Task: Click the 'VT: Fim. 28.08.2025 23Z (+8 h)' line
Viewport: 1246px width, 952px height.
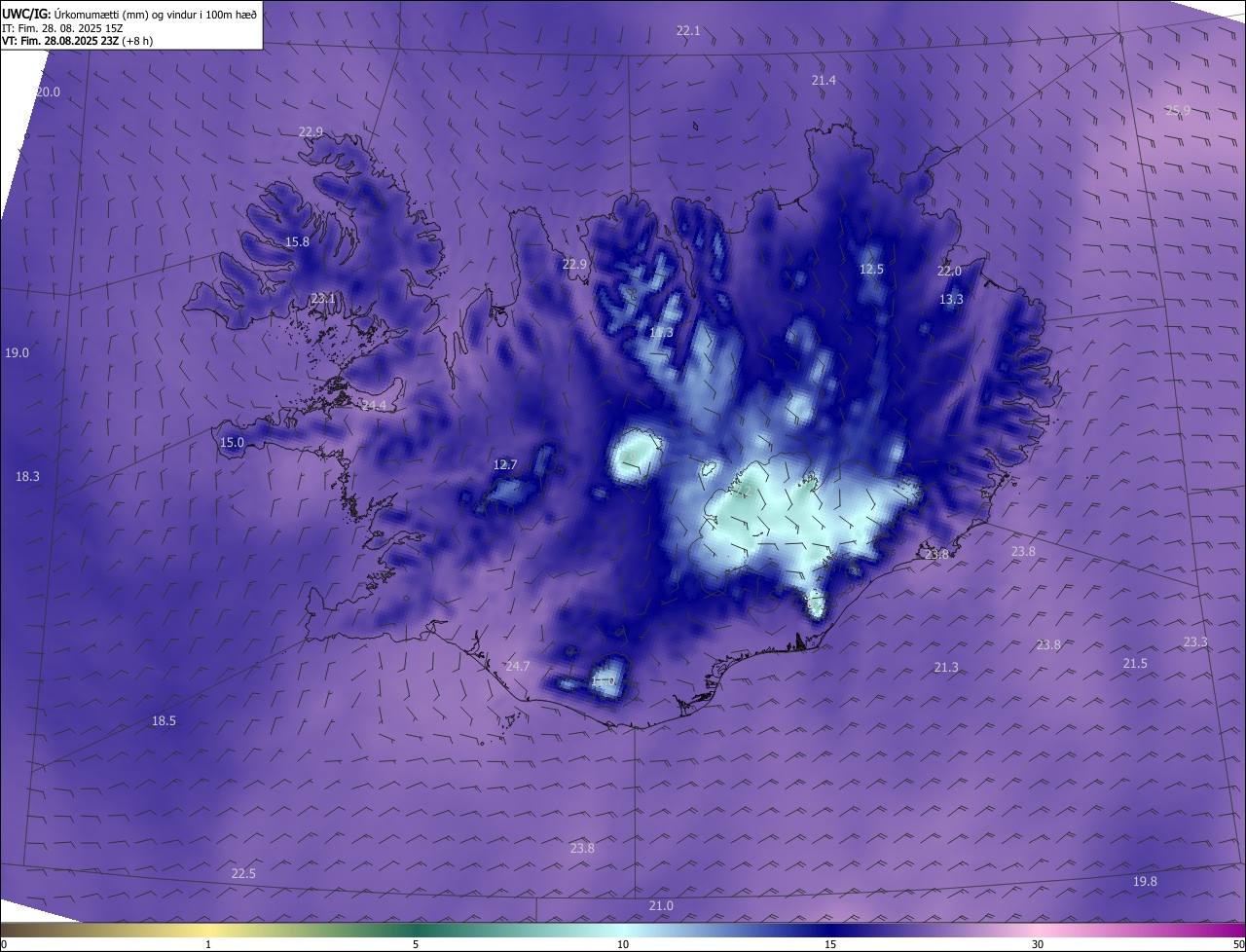Action: (77, 41)
